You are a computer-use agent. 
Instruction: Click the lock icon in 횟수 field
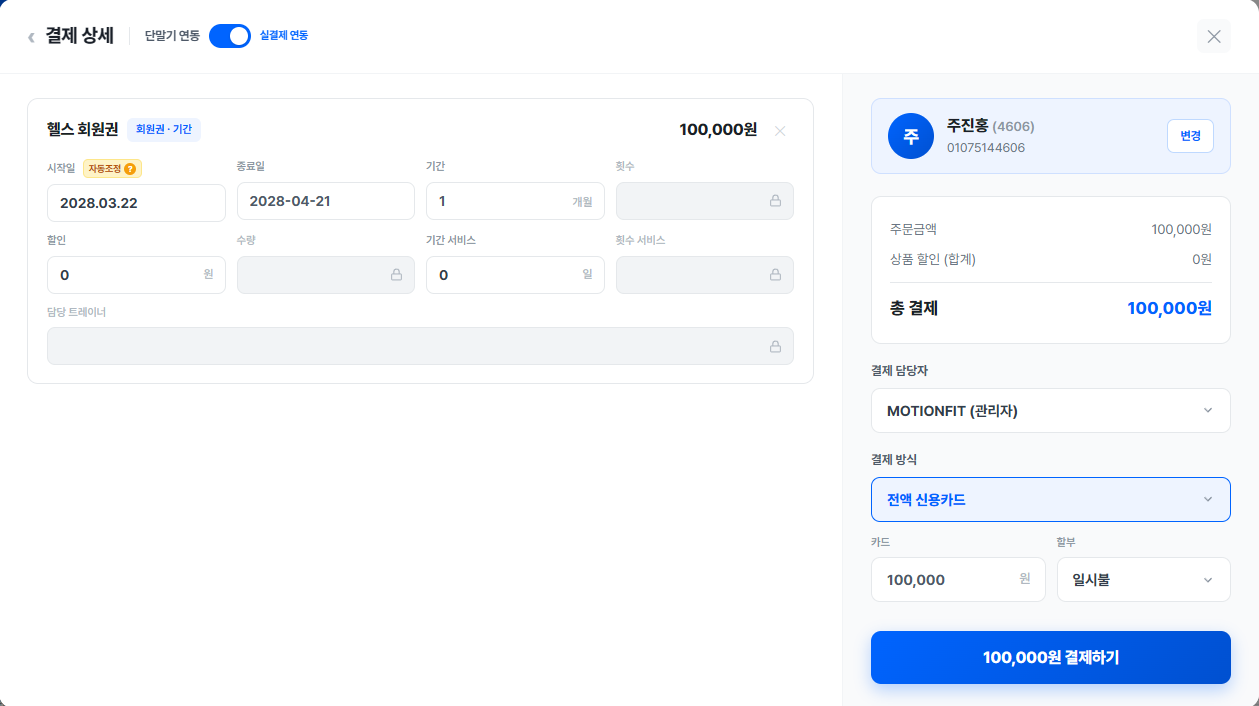pos(775,200)
